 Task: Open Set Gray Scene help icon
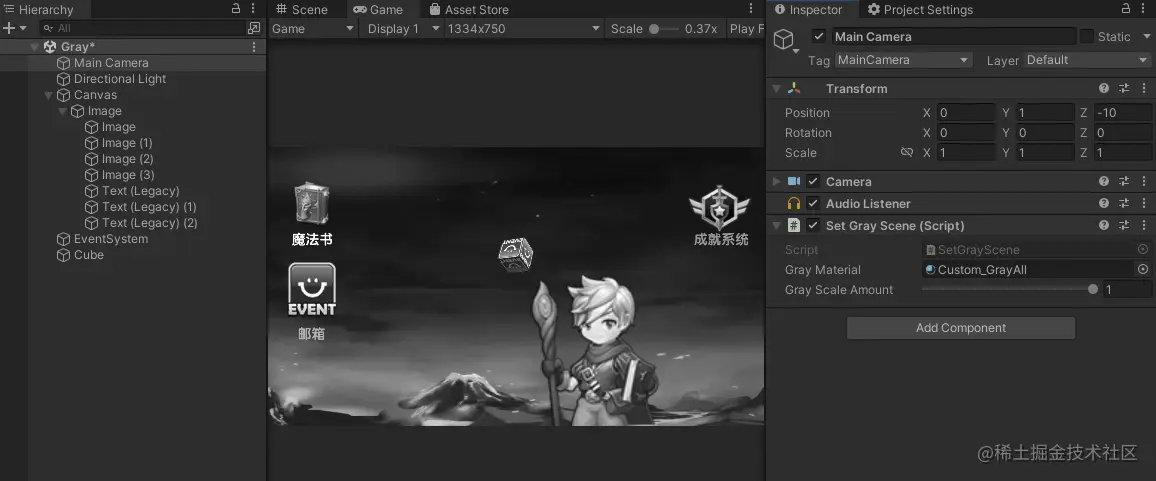1104,226
